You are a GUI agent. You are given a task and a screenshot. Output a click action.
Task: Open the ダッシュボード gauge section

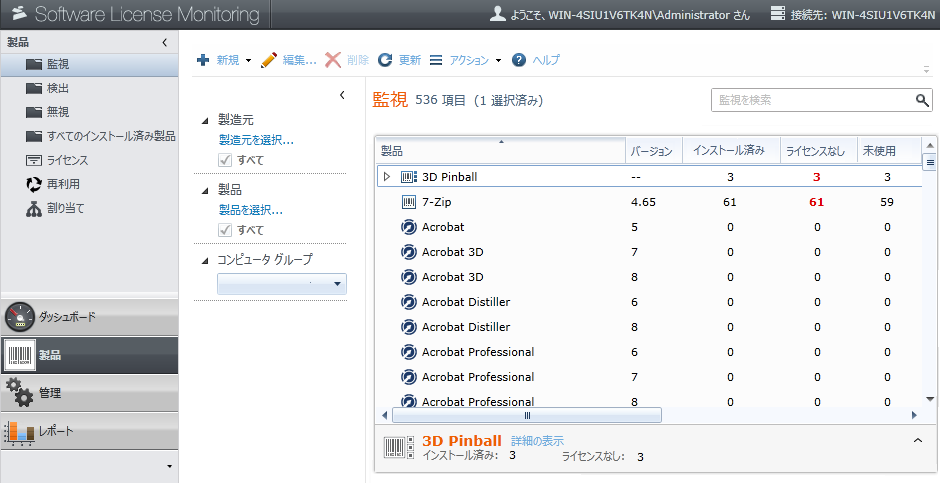tap(88, 317)
